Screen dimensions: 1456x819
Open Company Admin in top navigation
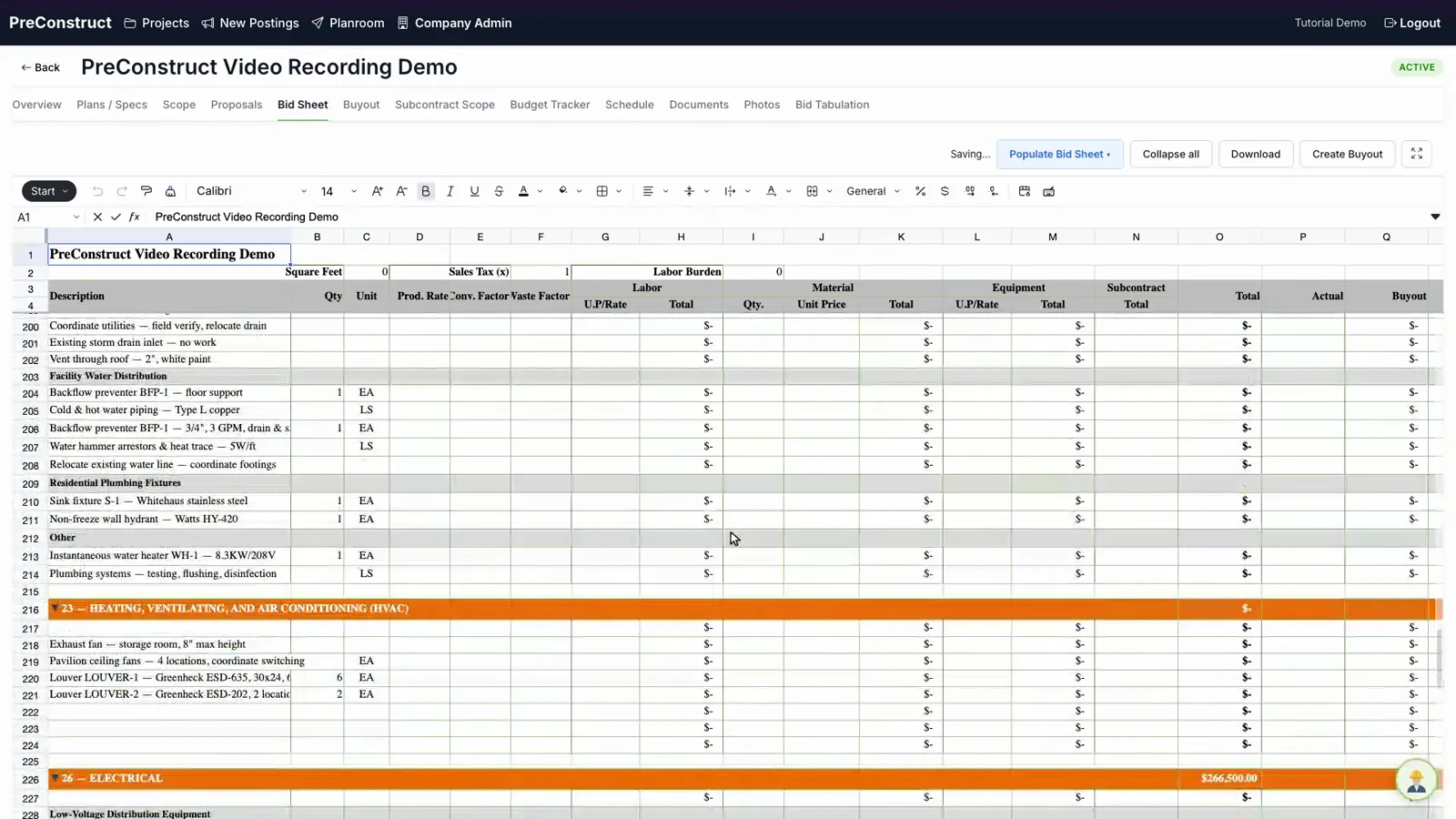(x=454, y=23)
